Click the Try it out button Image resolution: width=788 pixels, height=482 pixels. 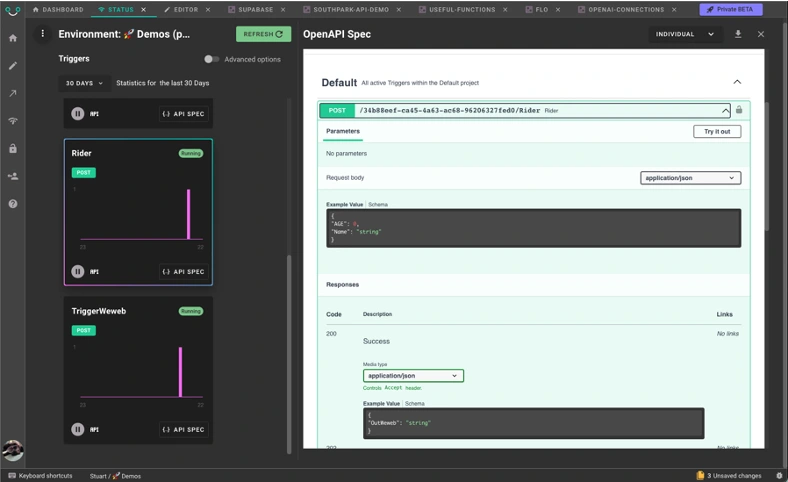pyautogui.click(x=717, y=131)
